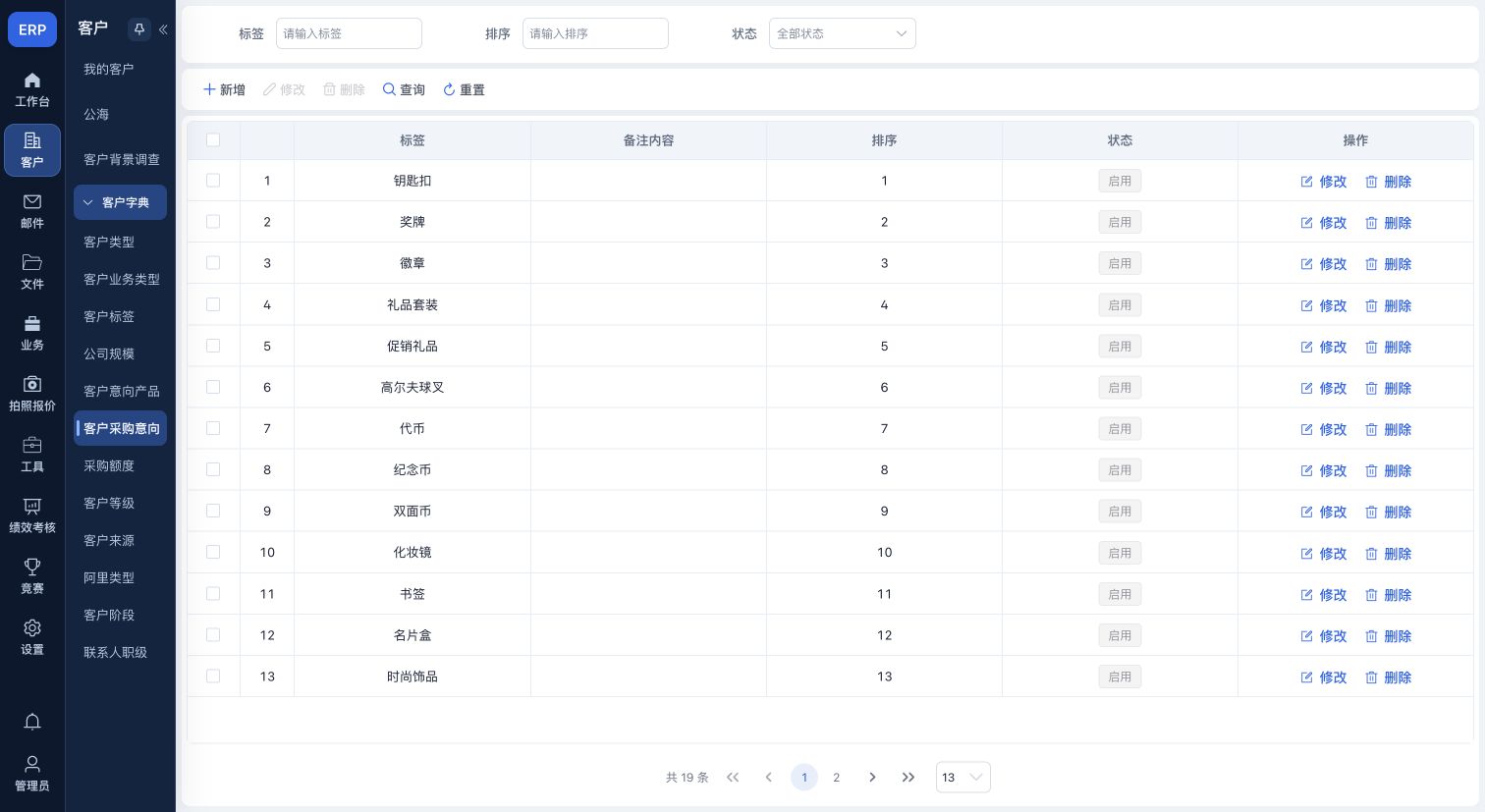Check the checkbox for 徽章 row
This screenshot has width=1485, height=812.
click(213, 263)
